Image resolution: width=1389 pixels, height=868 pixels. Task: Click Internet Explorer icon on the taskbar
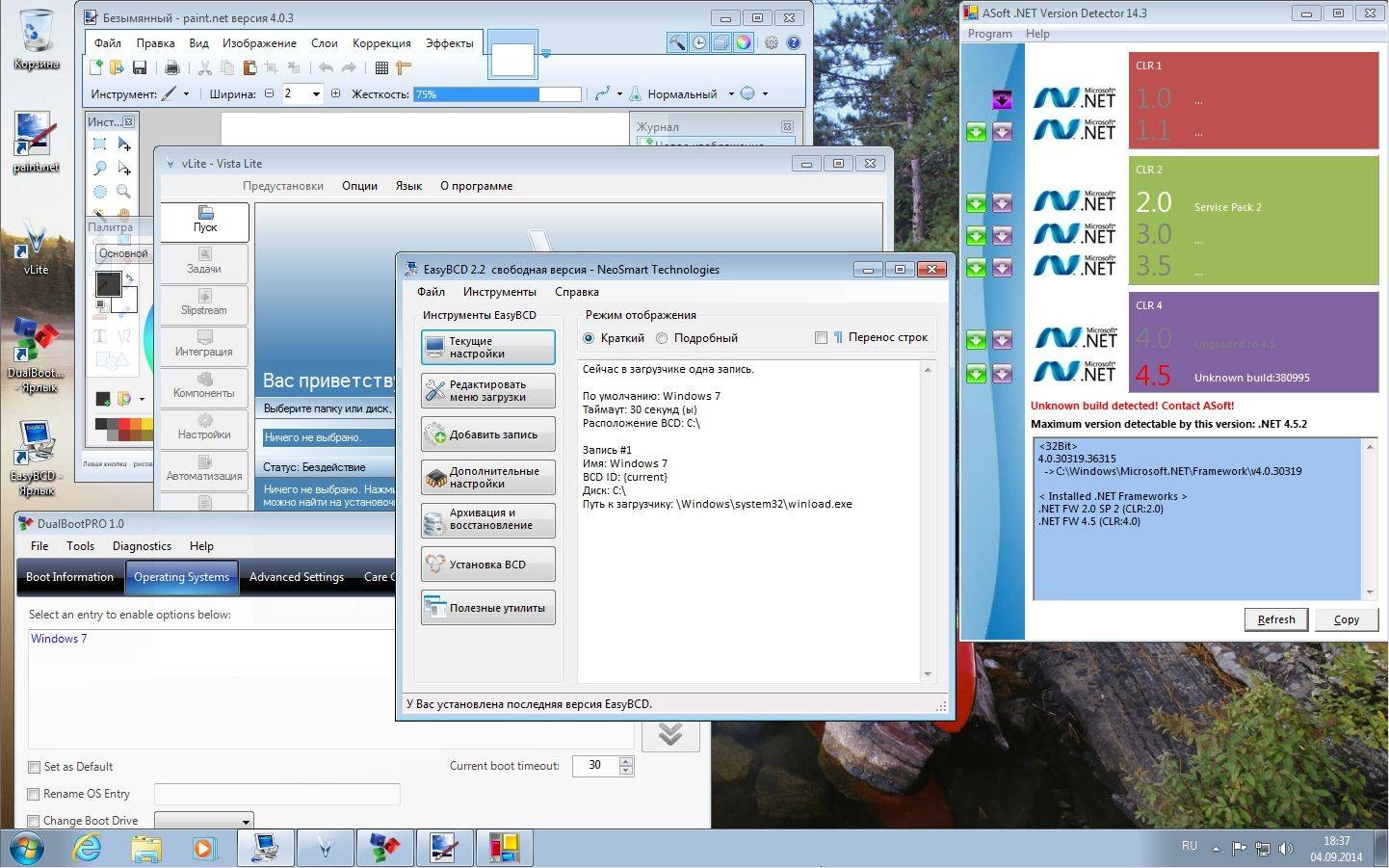pos(88,848)
